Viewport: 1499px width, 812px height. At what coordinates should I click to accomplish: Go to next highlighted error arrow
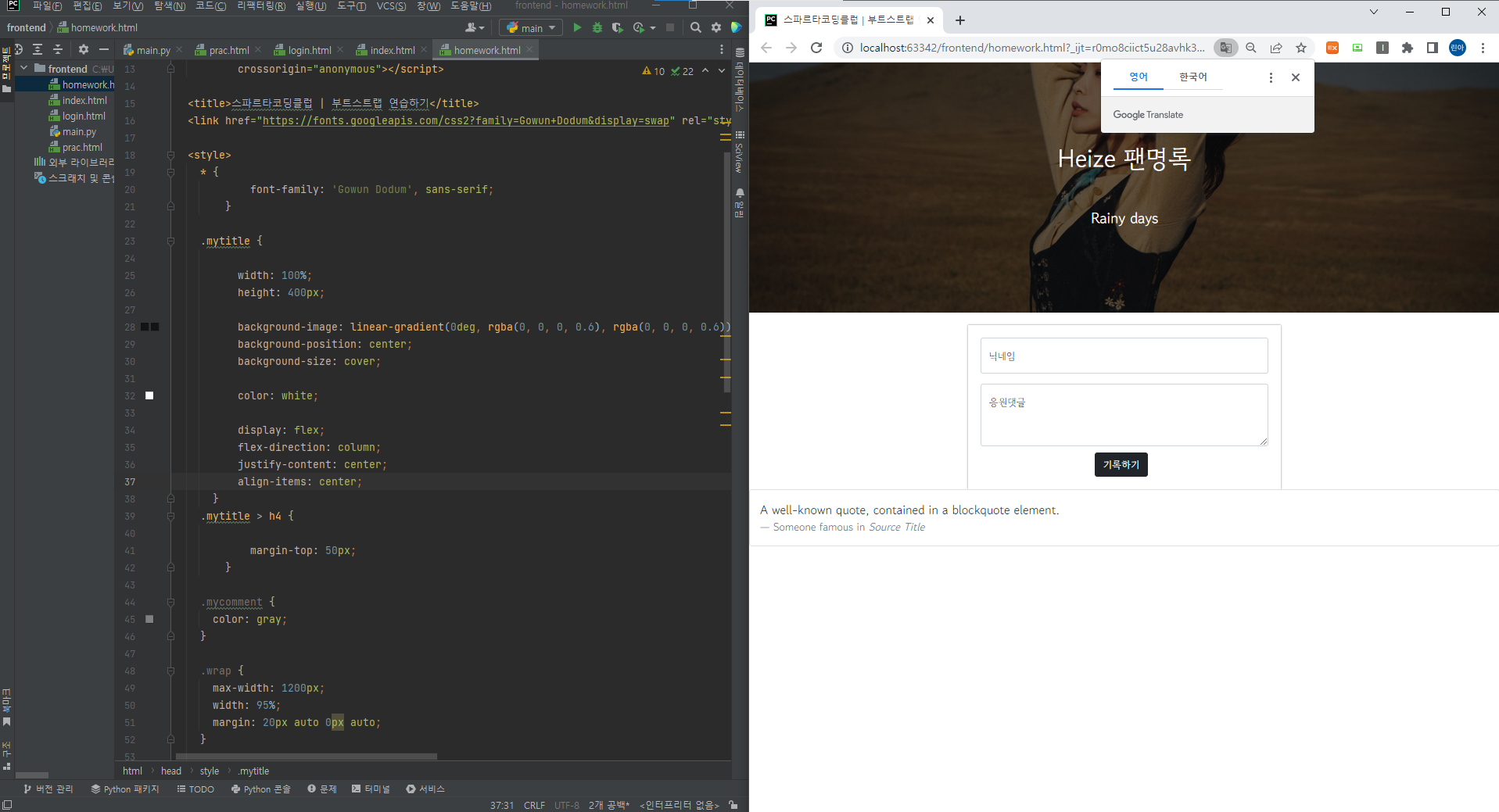722,70
